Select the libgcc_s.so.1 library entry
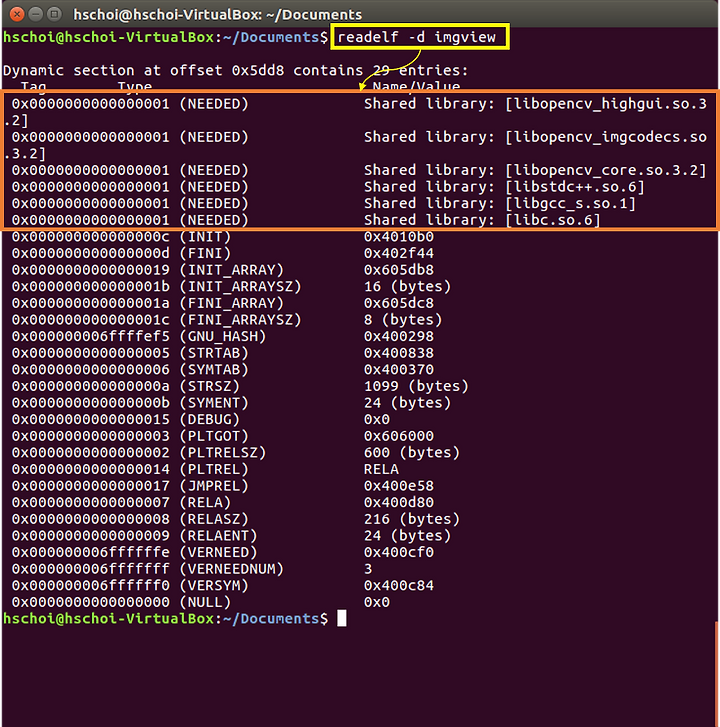 (x=500, y=204)
